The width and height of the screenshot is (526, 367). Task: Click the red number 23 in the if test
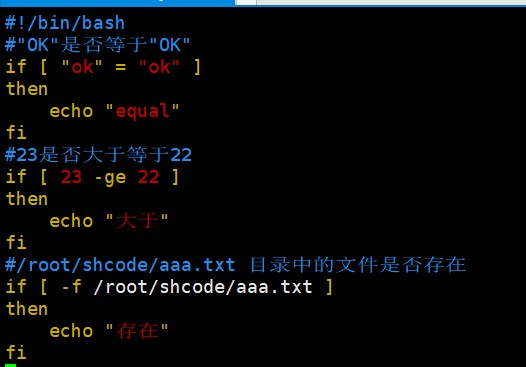71,177
